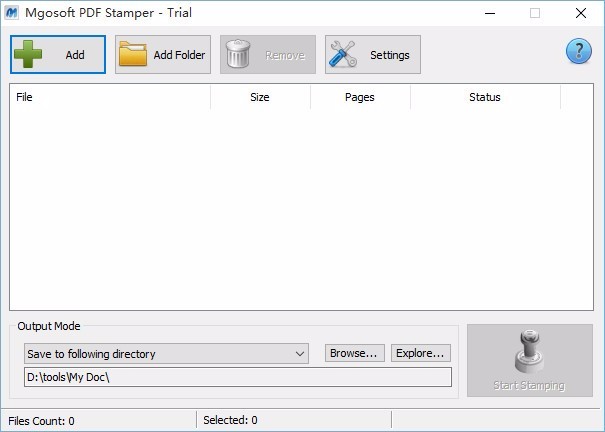Screen dimensions: 605x432
Task: Open help via blue question mark icon
Action: click(578, 51)
